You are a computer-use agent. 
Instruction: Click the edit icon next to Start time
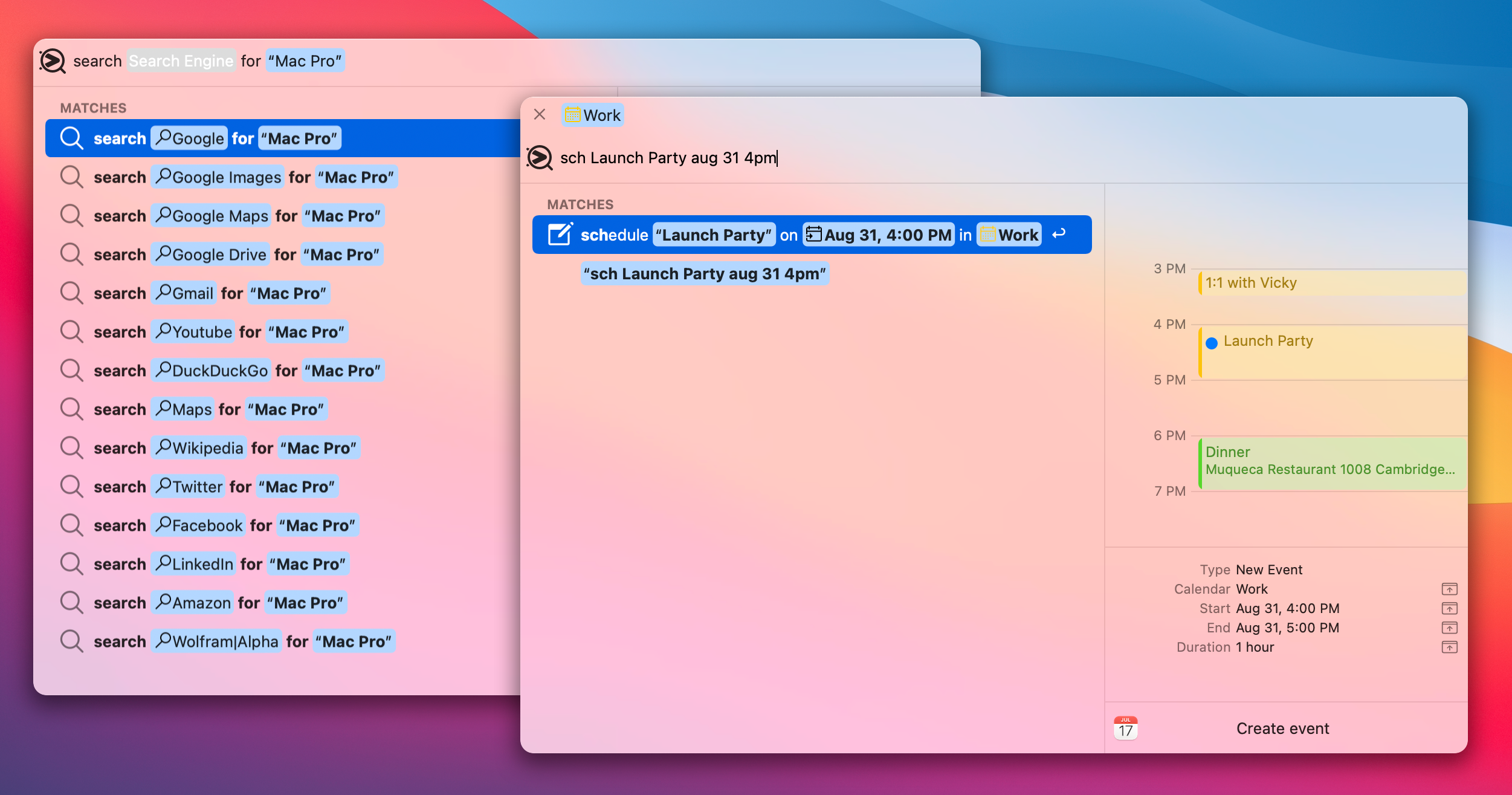point(1449,608)
